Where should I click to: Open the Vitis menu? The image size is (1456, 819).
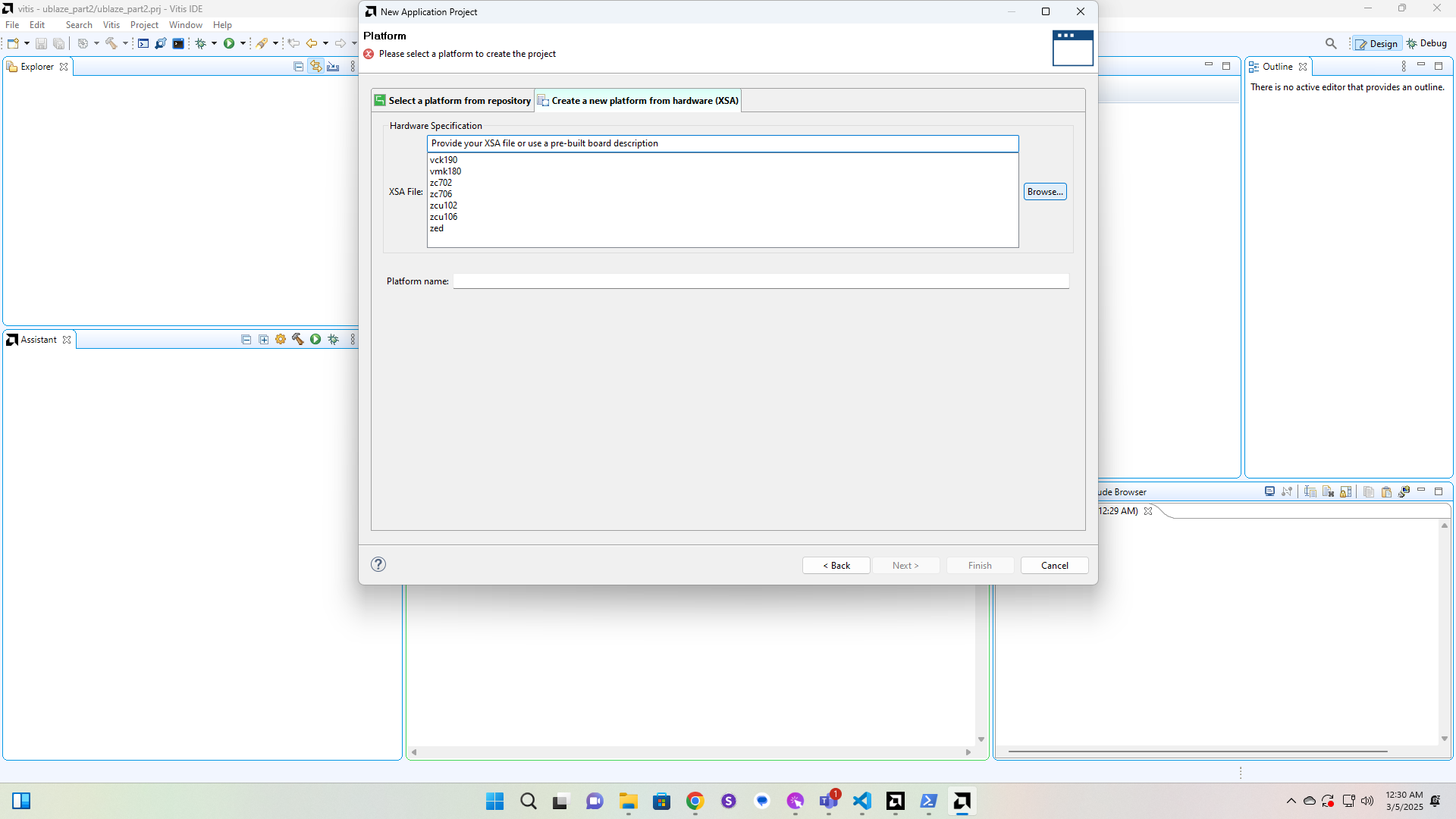(111, 25)
